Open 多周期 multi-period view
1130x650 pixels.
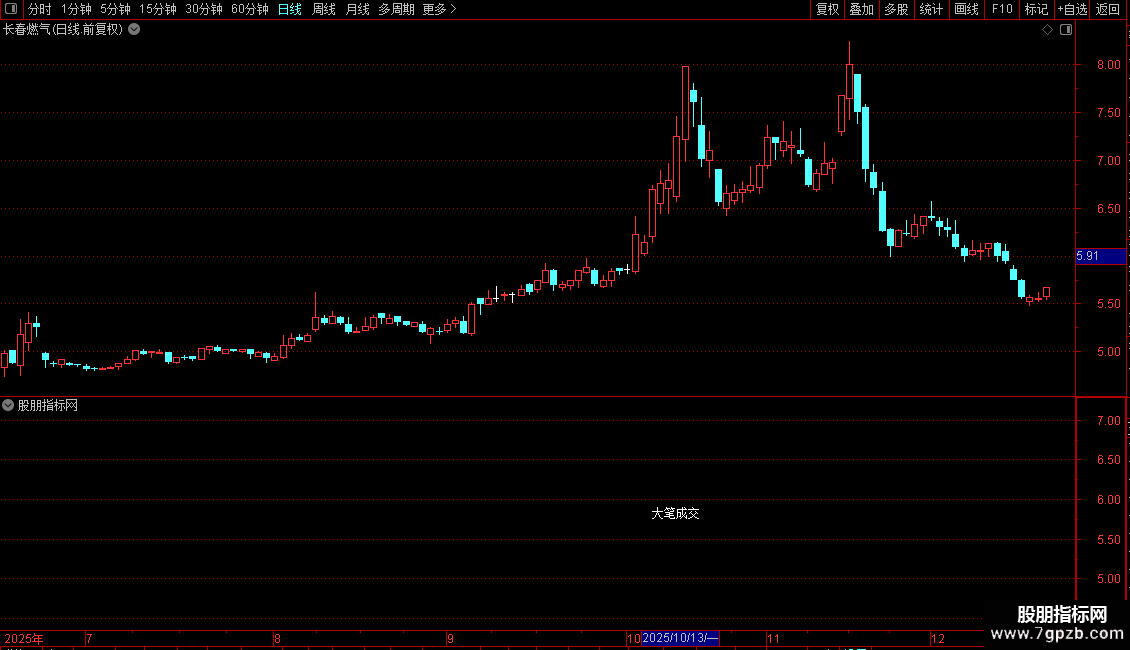coord(396,9)
